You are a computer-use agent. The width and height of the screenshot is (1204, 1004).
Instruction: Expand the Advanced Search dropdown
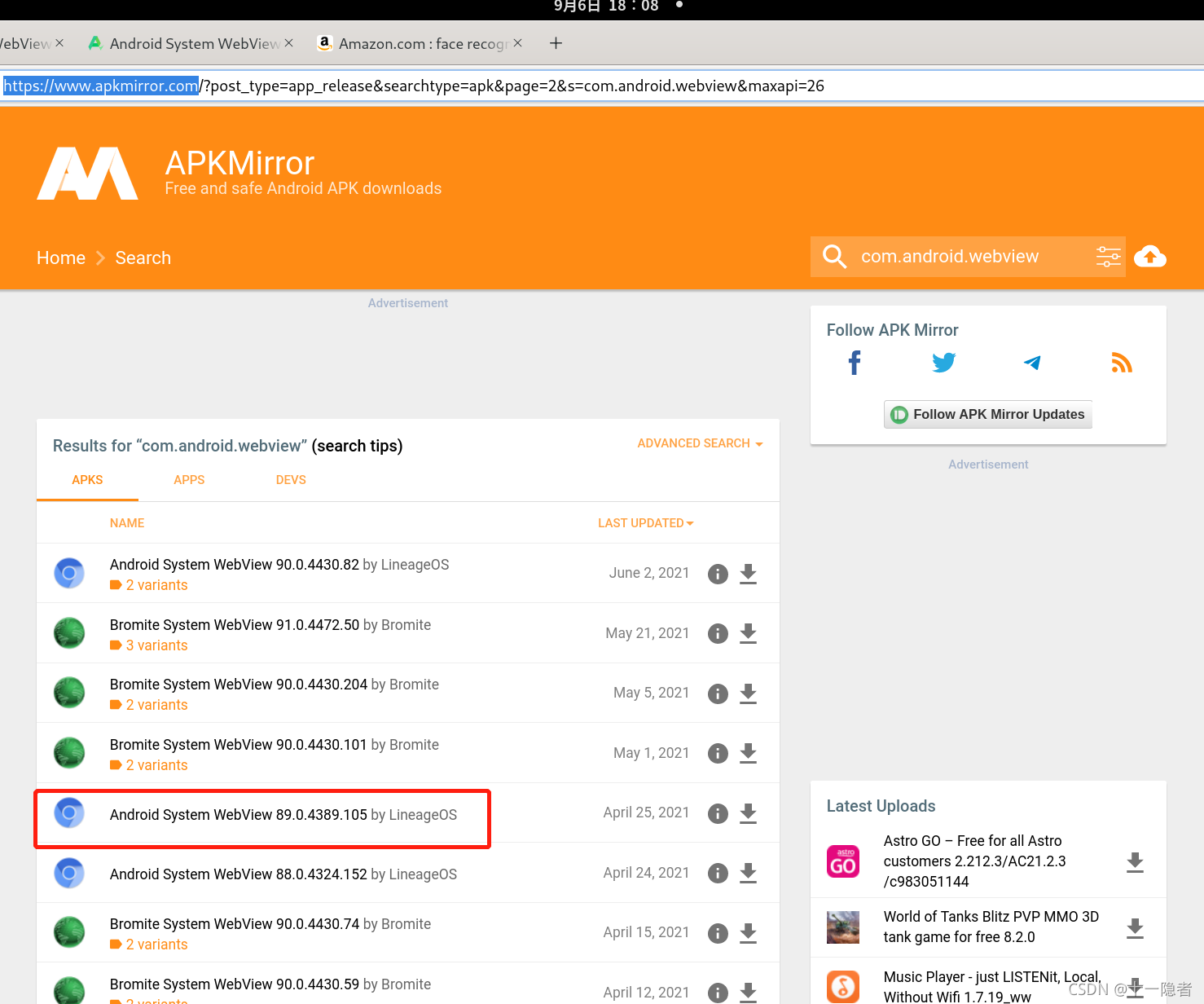[700, 443]
